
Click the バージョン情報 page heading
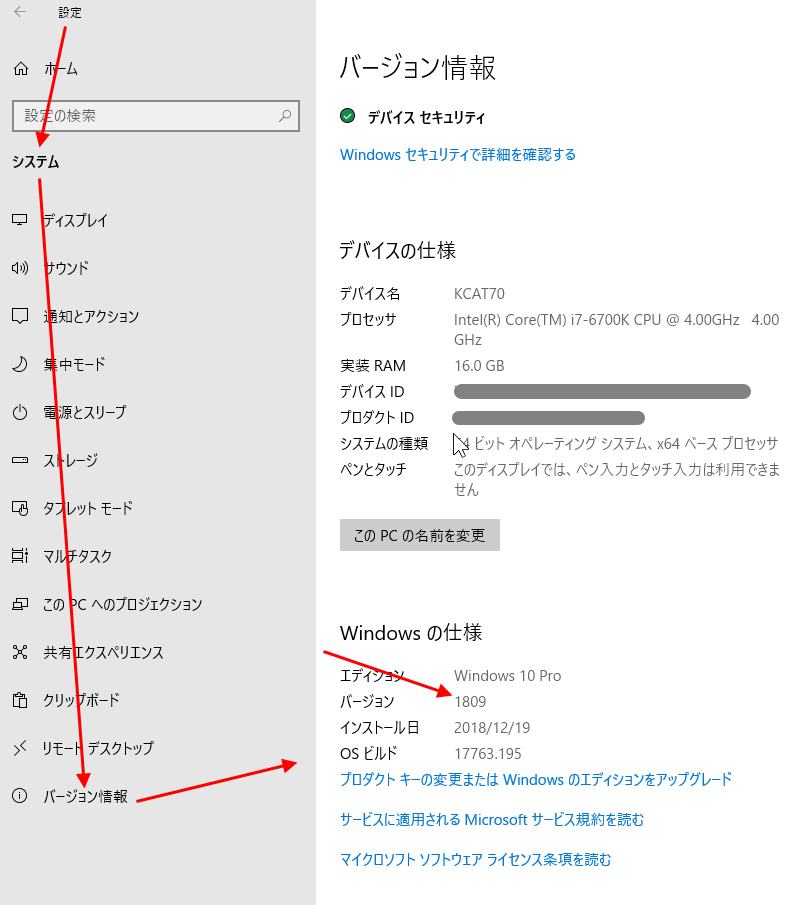click(417, 68)
